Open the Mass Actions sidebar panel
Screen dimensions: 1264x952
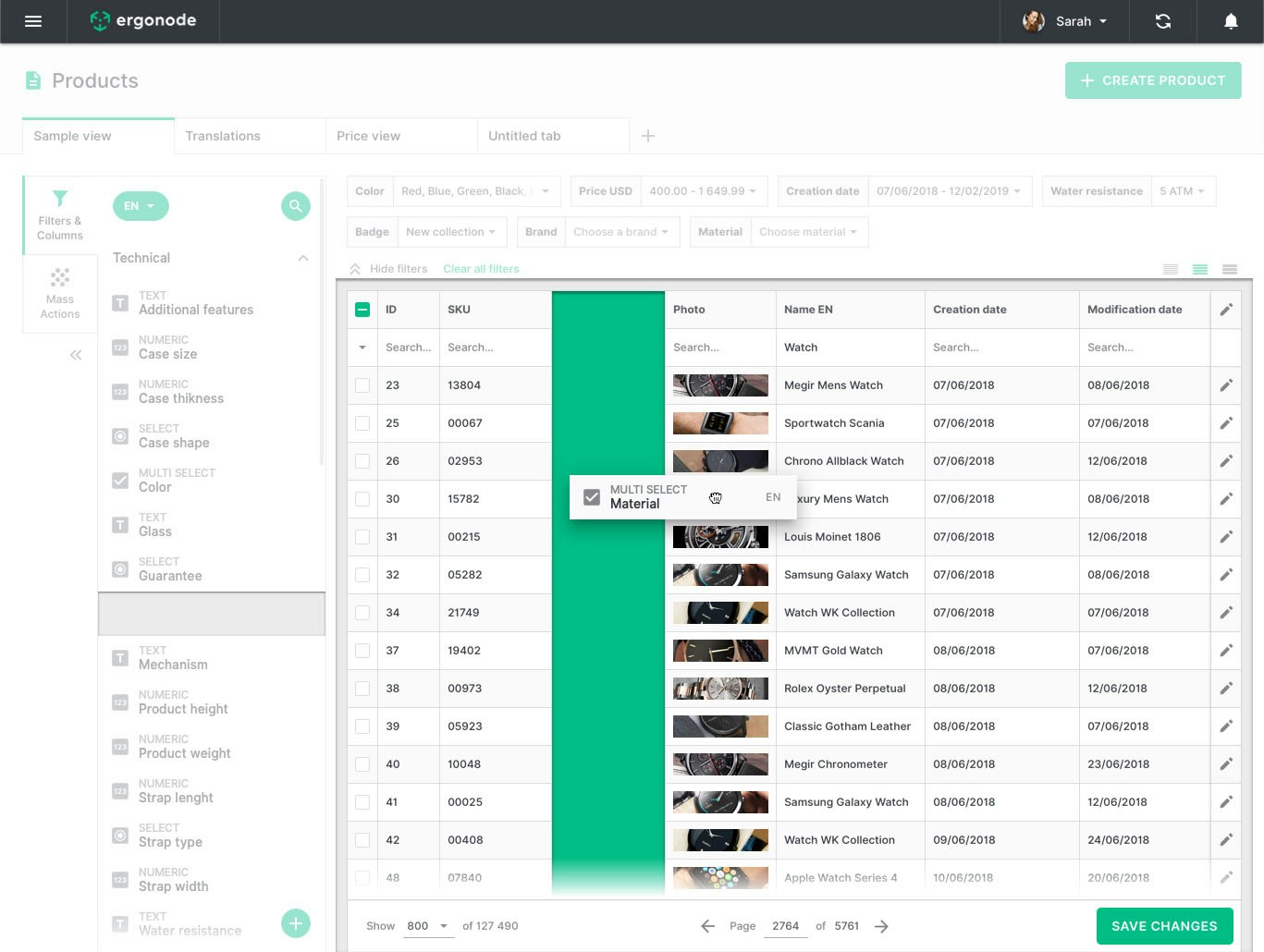(59, 294)
